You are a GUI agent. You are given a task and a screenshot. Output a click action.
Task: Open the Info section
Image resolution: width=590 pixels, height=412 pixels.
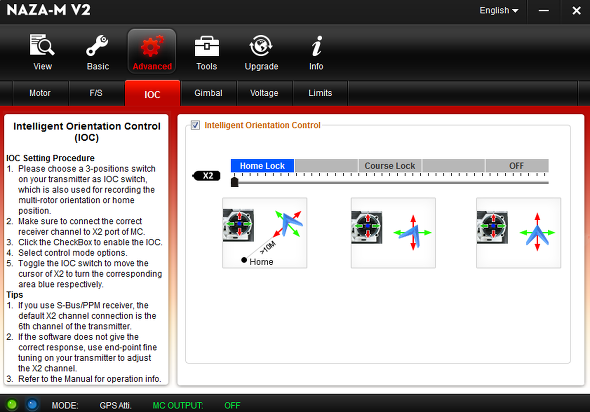[x=316, y=52]
